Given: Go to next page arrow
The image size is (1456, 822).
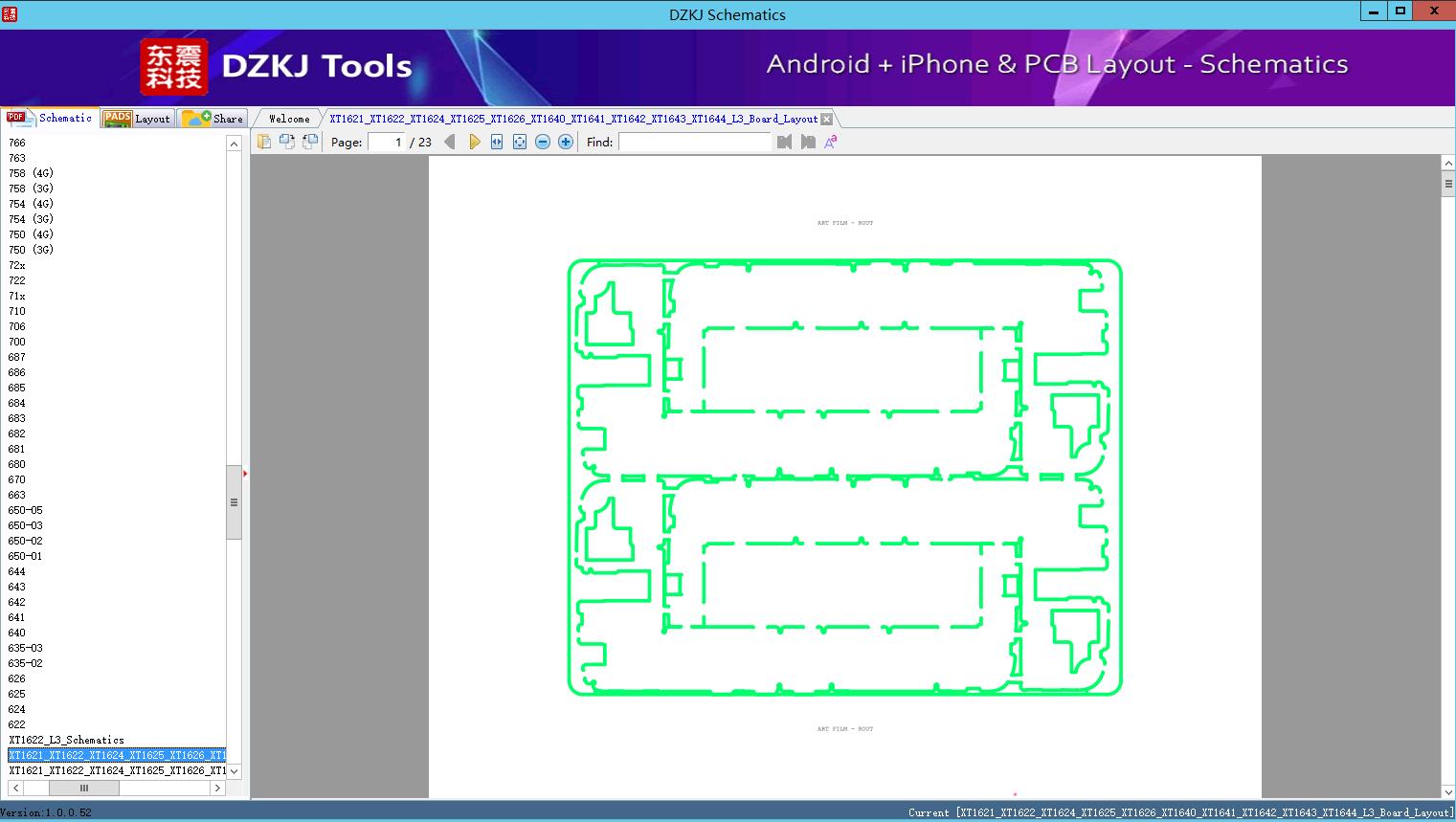Looking at the screenshot, I should pyautogui.click(x=474, y=142).
